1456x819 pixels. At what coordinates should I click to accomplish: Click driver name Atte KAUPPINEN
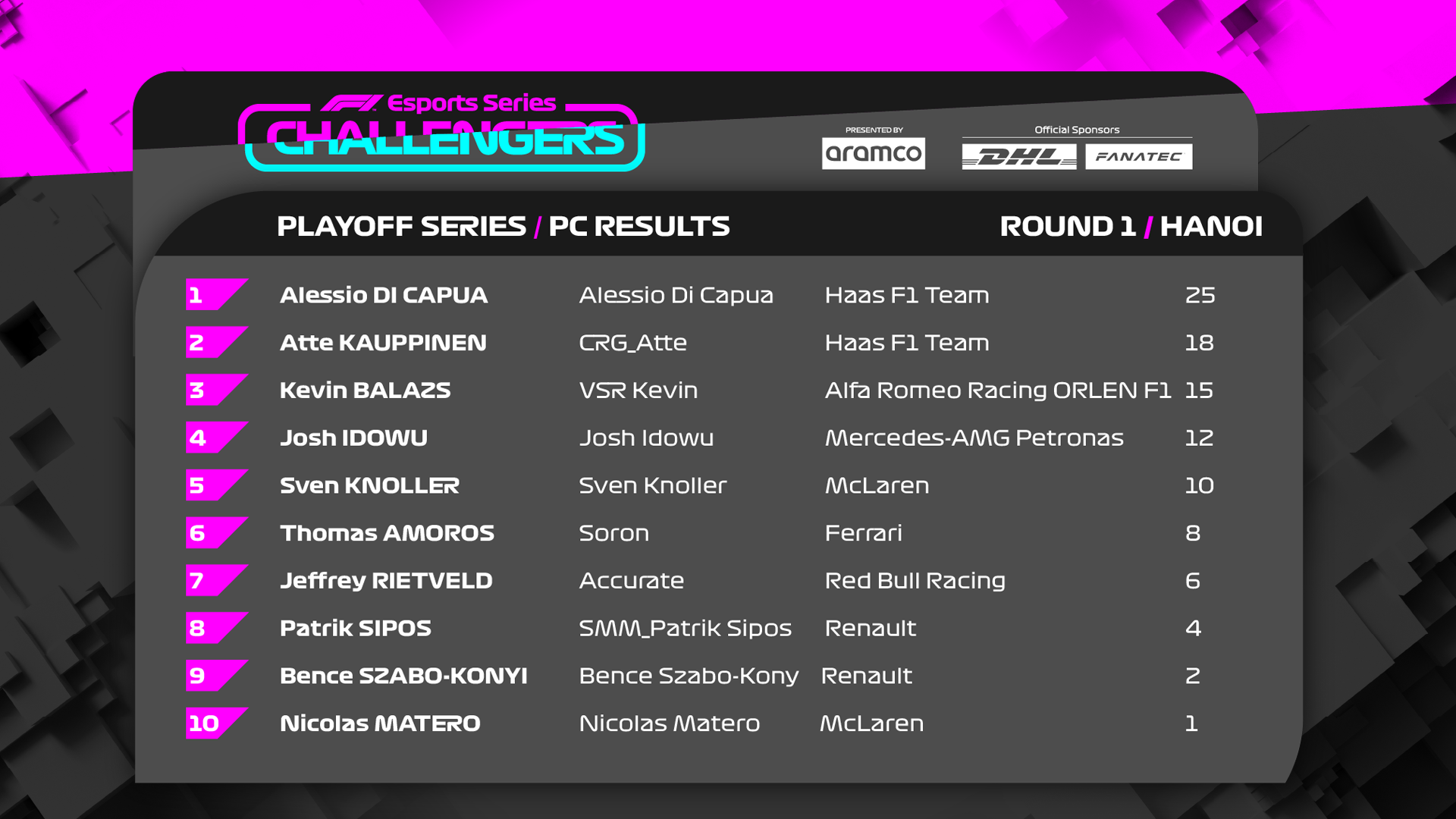tap(383, 343)
